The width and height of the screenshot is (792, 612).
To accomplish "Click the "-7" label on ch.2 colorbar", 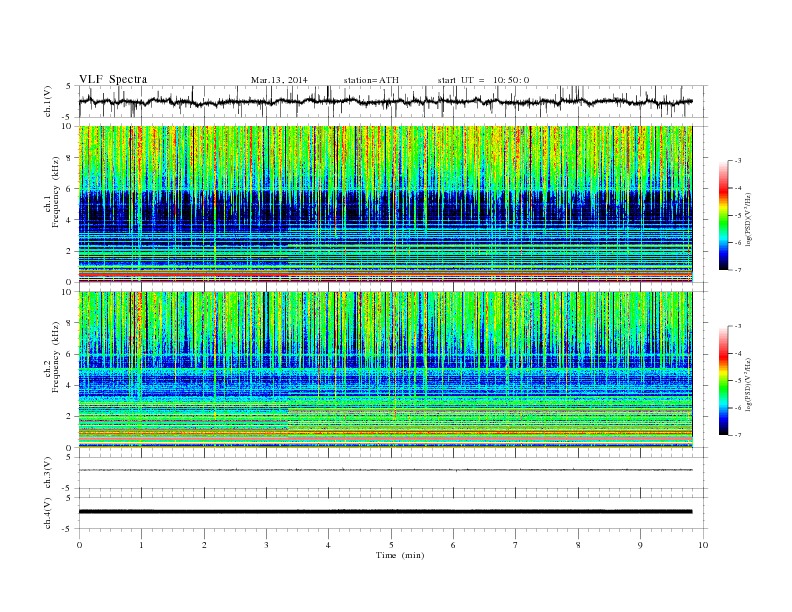I will click(737, 435).
